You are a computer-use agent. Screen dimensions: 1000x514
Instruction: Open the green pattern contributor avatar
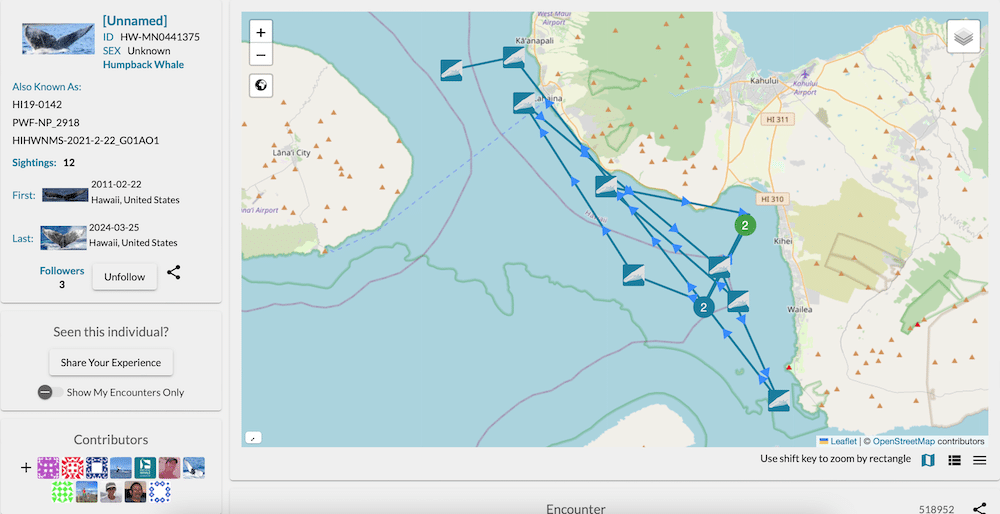click(x=62, y=492)
